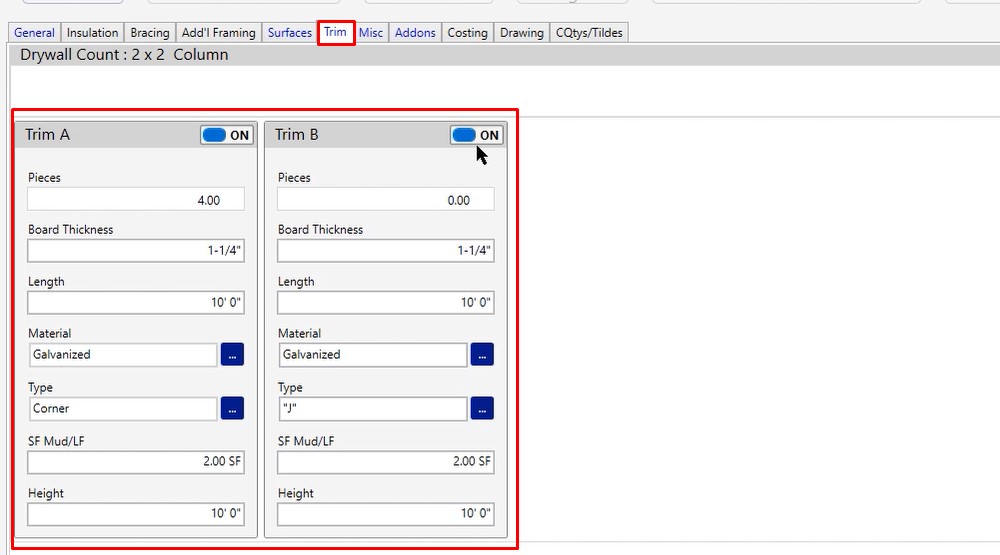This screenshot has height=555, width=1000.
Task: Click the Trim B Length field
Action: point(386,303)
